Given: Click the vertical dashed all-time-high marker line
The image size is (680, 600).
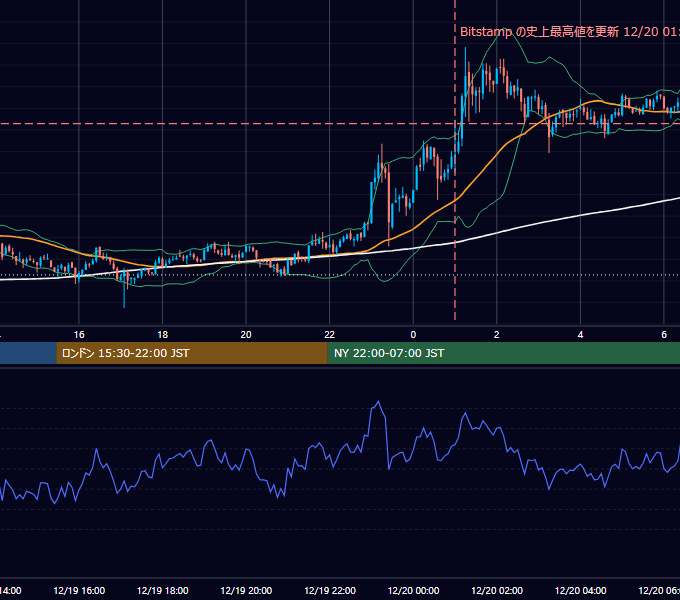Looking at the screenshot, I should point(455,160).
